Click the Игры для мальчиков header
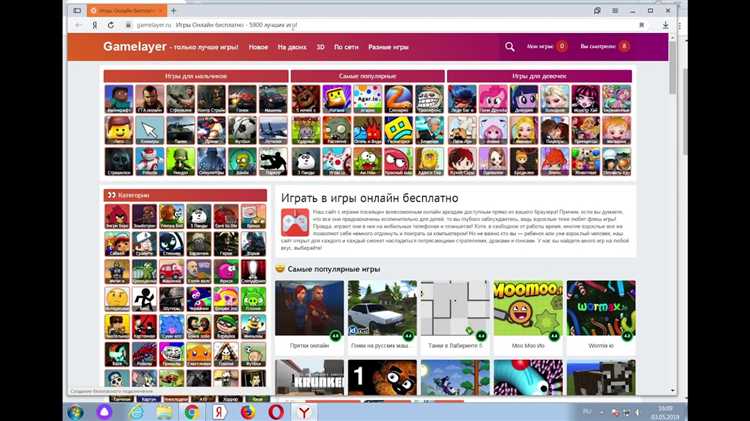The height and width of the screenshot is (421, 750). coord(196,76)
